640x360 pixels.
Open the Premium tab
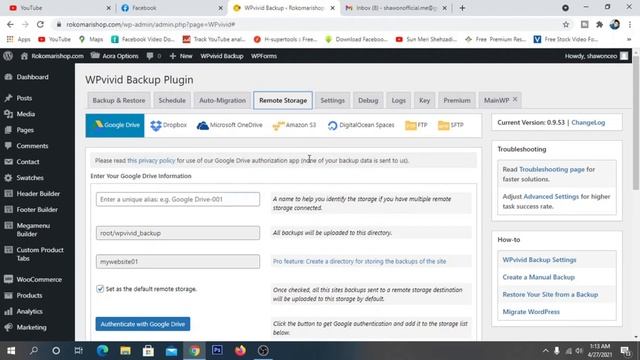tap(457, 100)
